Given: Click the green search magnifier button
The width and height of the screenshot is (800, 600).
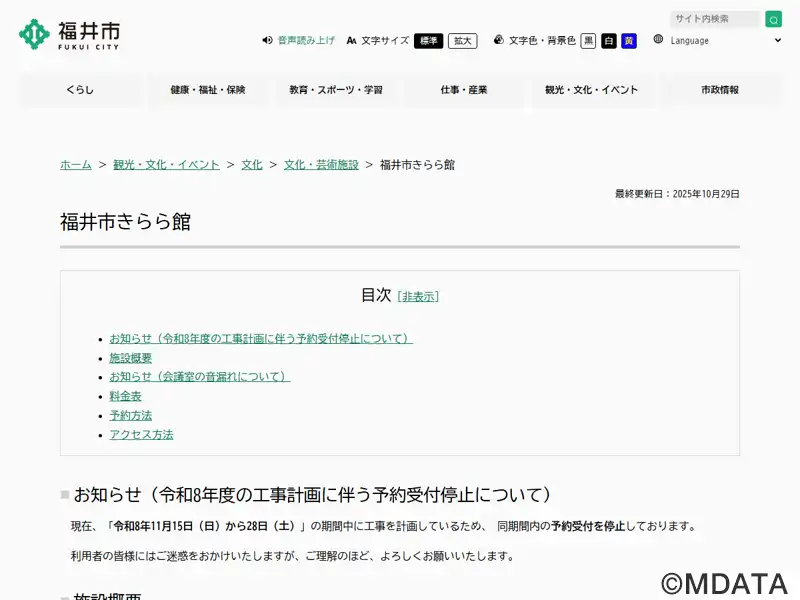Looking at the screenshot, I should [x=773, y=19].
